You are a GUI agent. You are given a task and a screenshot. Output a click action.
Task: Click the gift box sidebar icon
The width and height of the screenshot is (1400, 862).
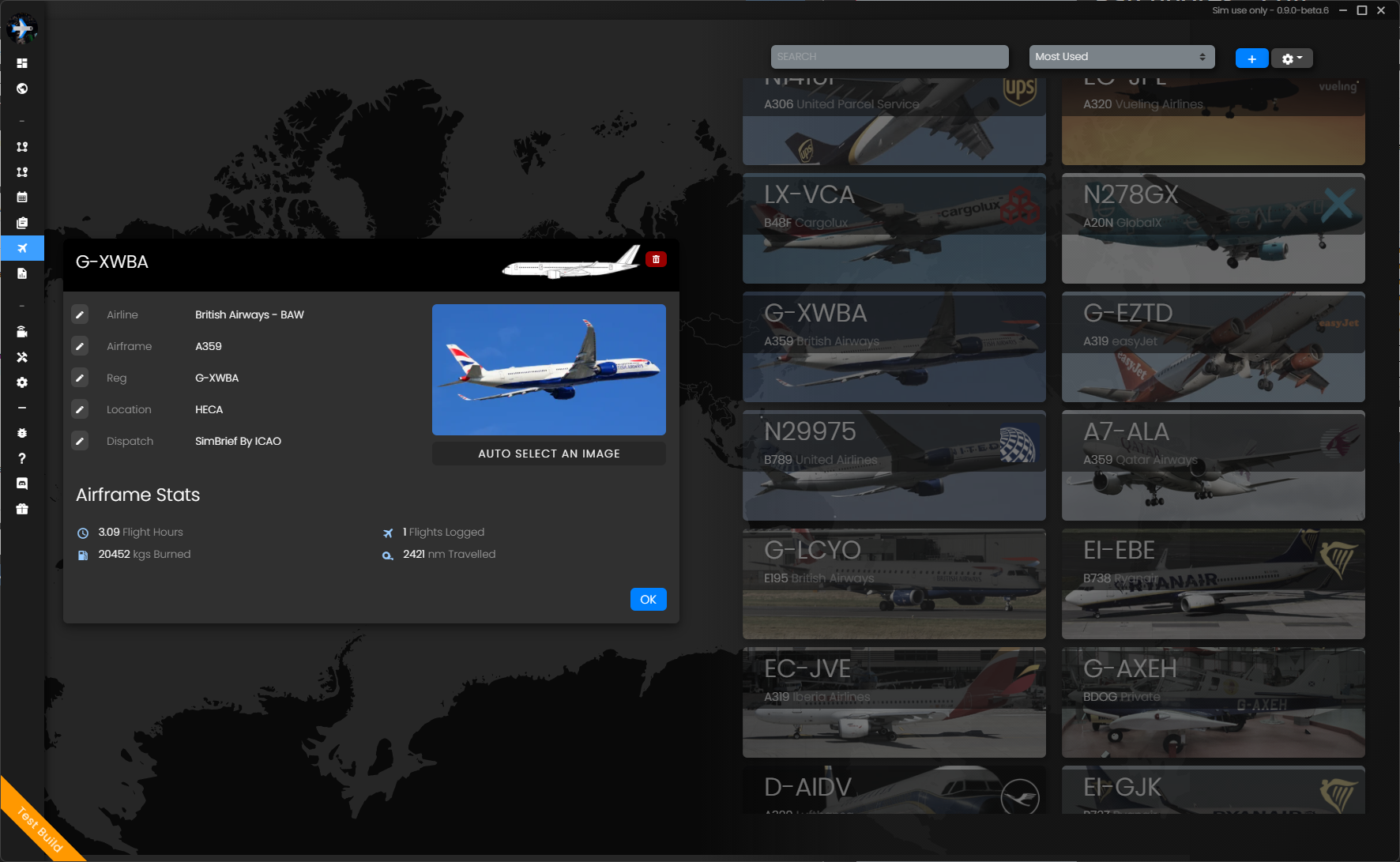pyautogui.click(x=22, y=509)
